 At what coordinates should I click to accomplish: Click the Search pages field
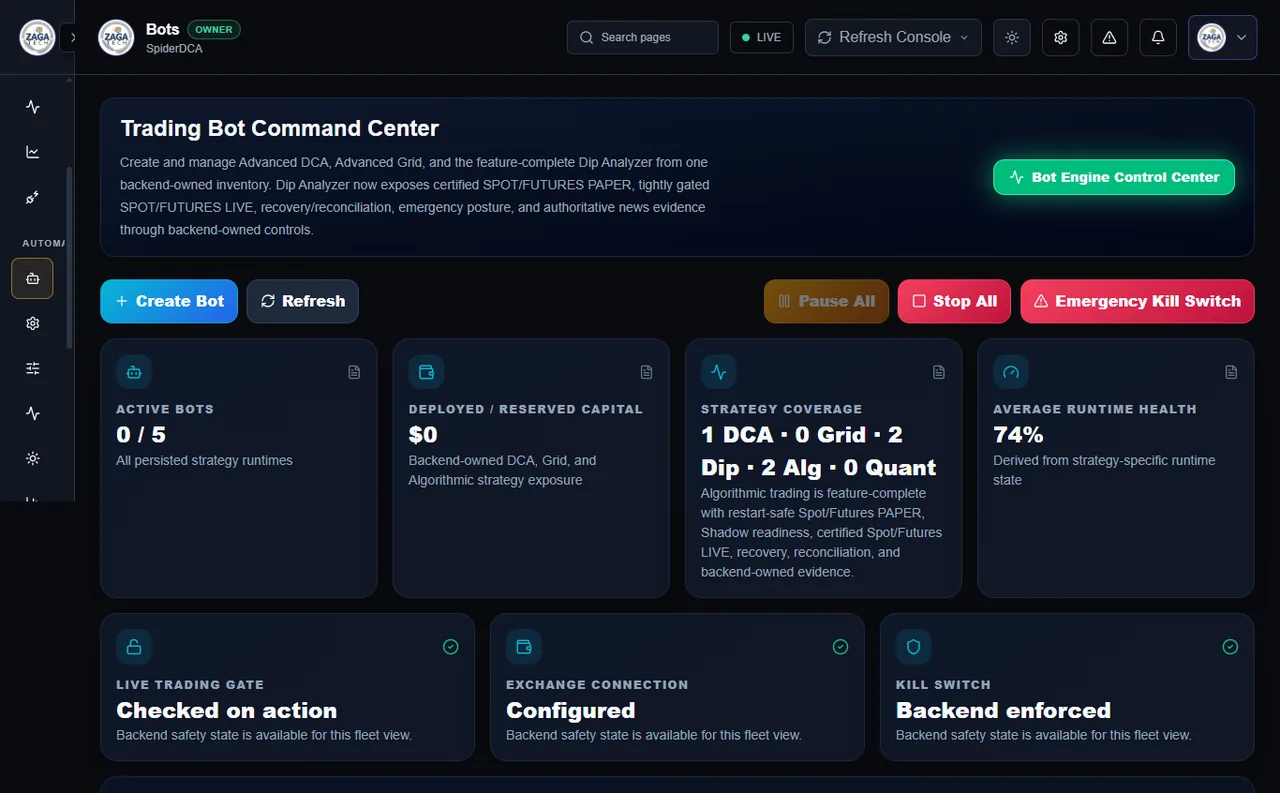(x=643, y=37)
